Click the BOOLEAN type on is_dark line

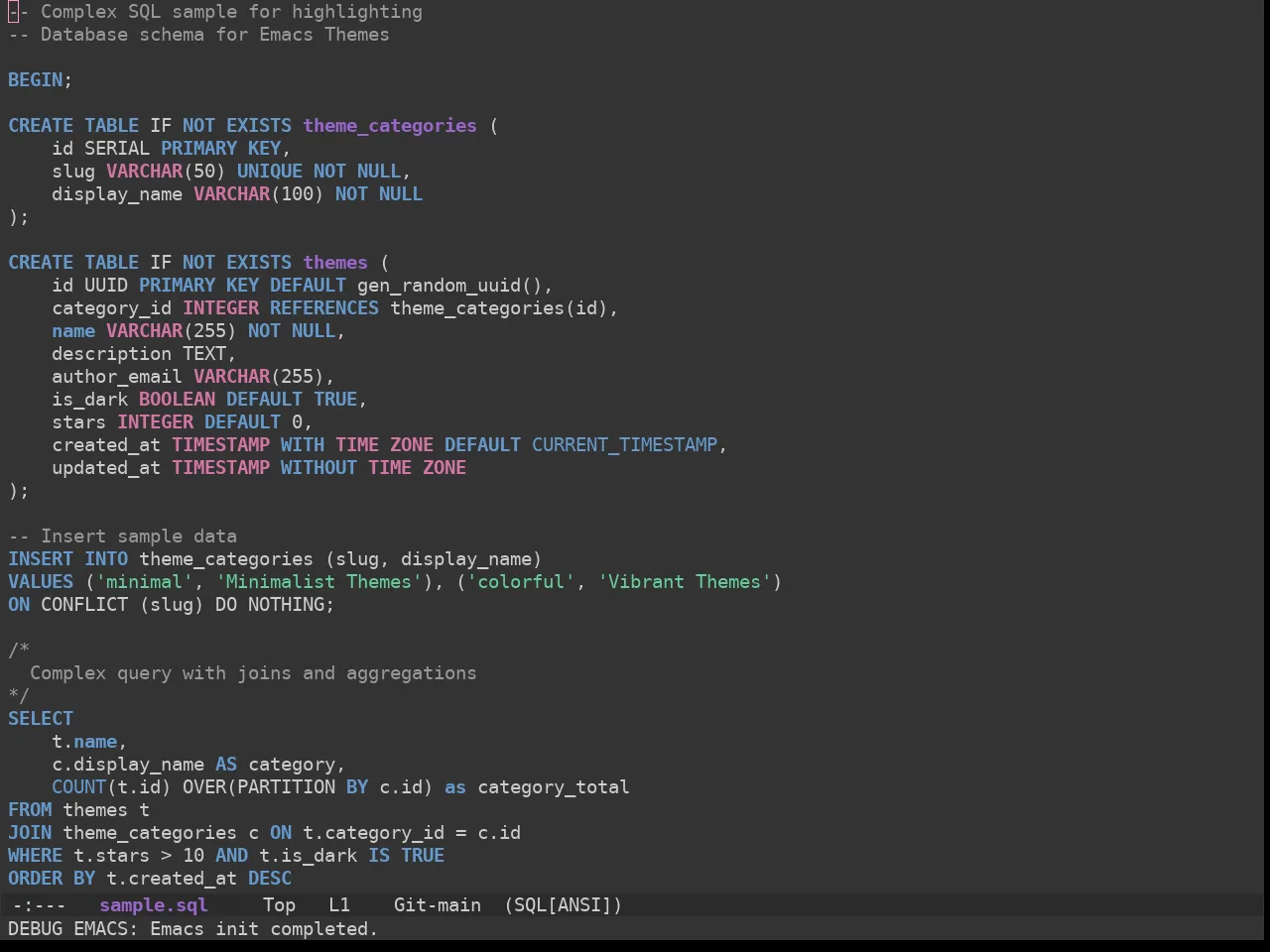[177, 399]
